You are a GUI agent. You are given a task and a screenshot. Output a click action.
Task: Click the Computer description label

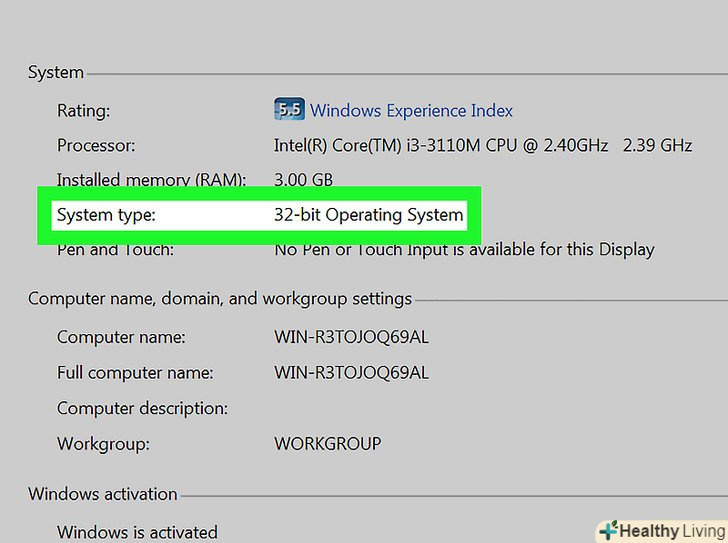point(142,408)
